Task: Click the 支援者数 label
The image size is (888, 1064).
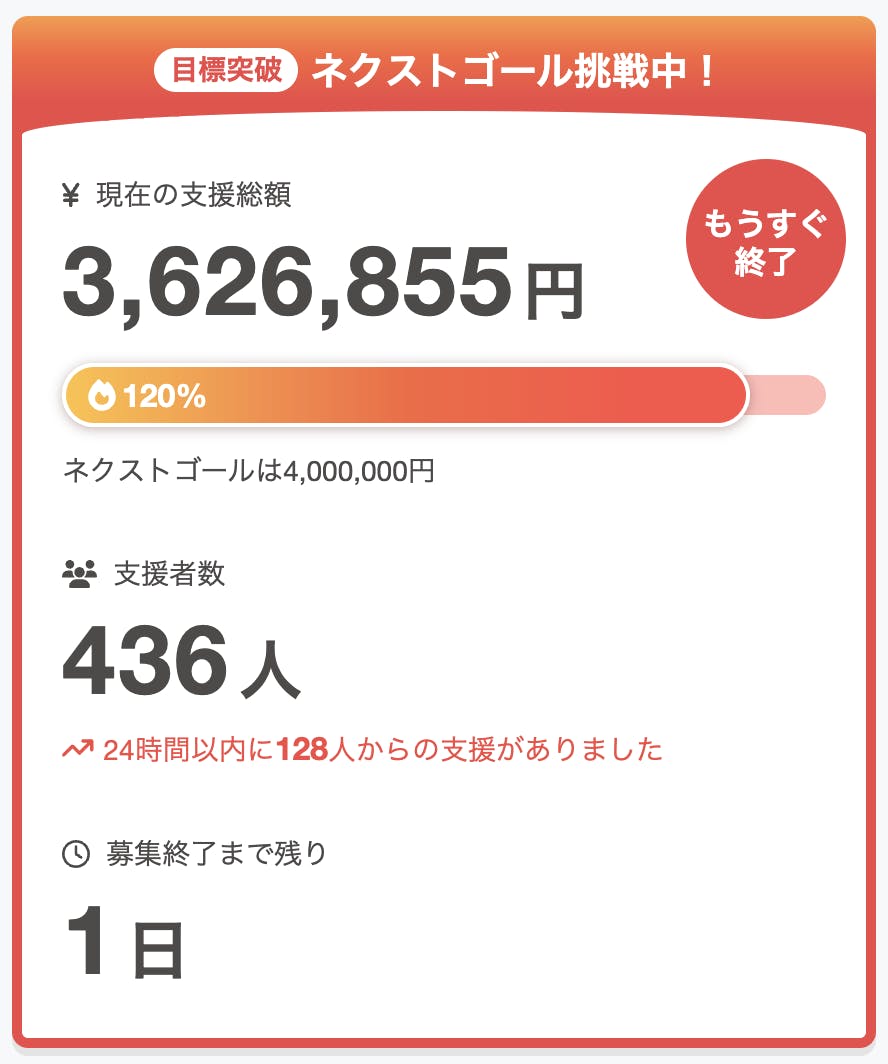Action: tap(170, 574)
